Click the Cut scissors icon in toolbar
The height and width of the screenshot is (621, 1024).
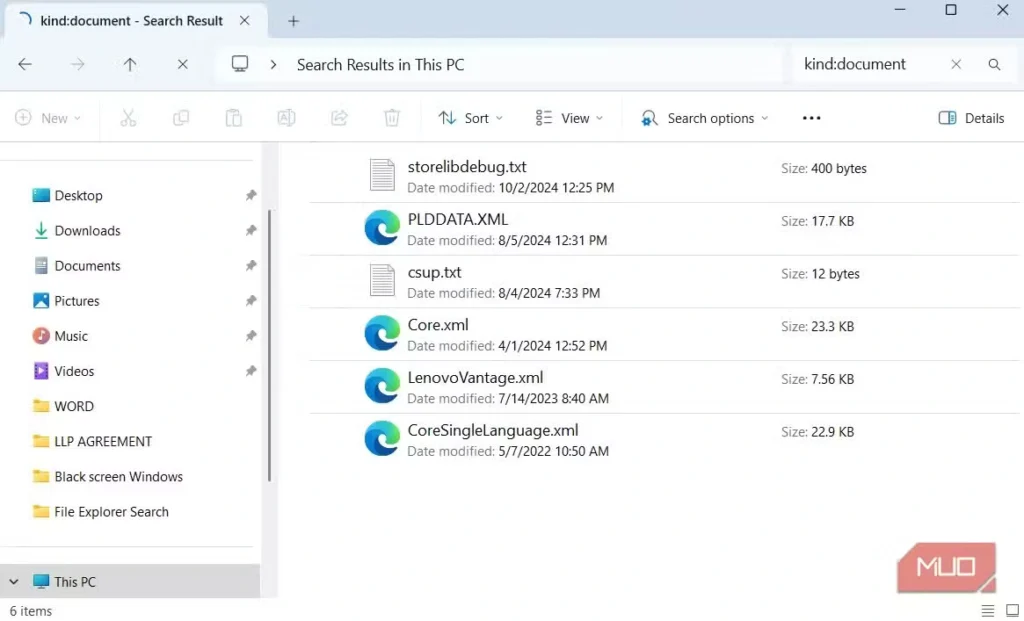click(x=128, y=118)
